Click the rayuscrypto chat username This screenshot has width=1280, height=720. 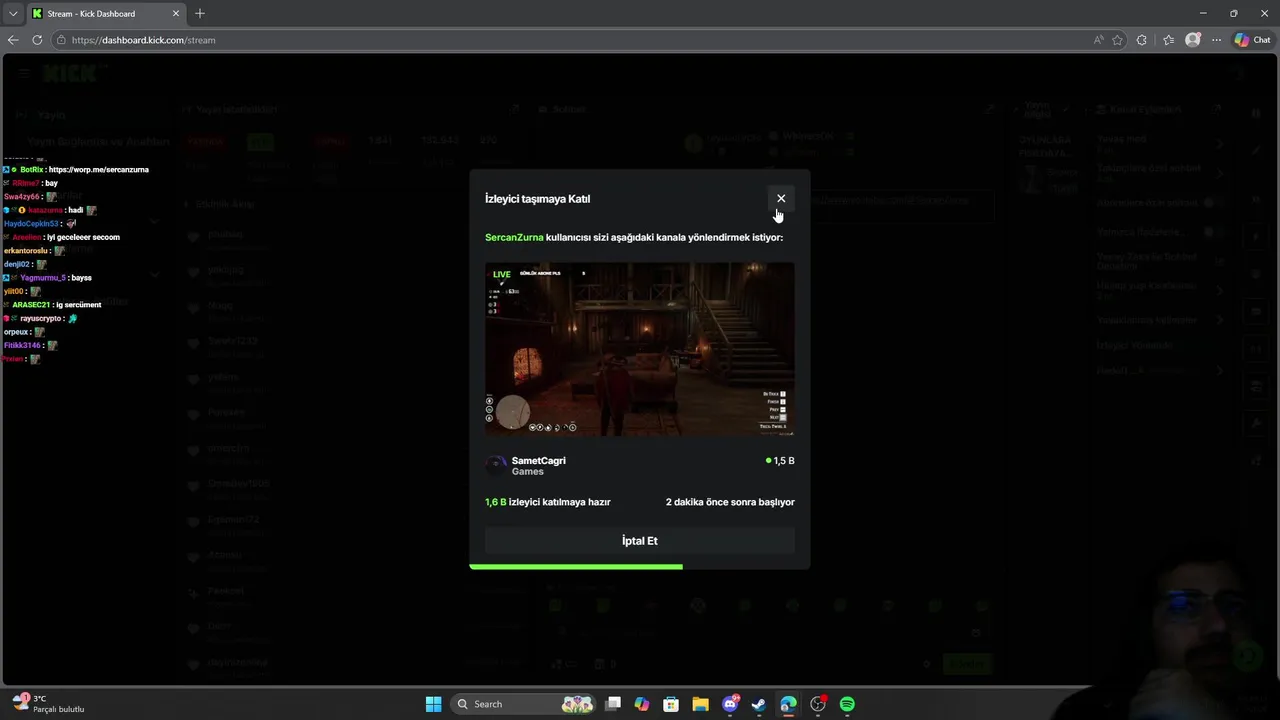click(42, 318)
